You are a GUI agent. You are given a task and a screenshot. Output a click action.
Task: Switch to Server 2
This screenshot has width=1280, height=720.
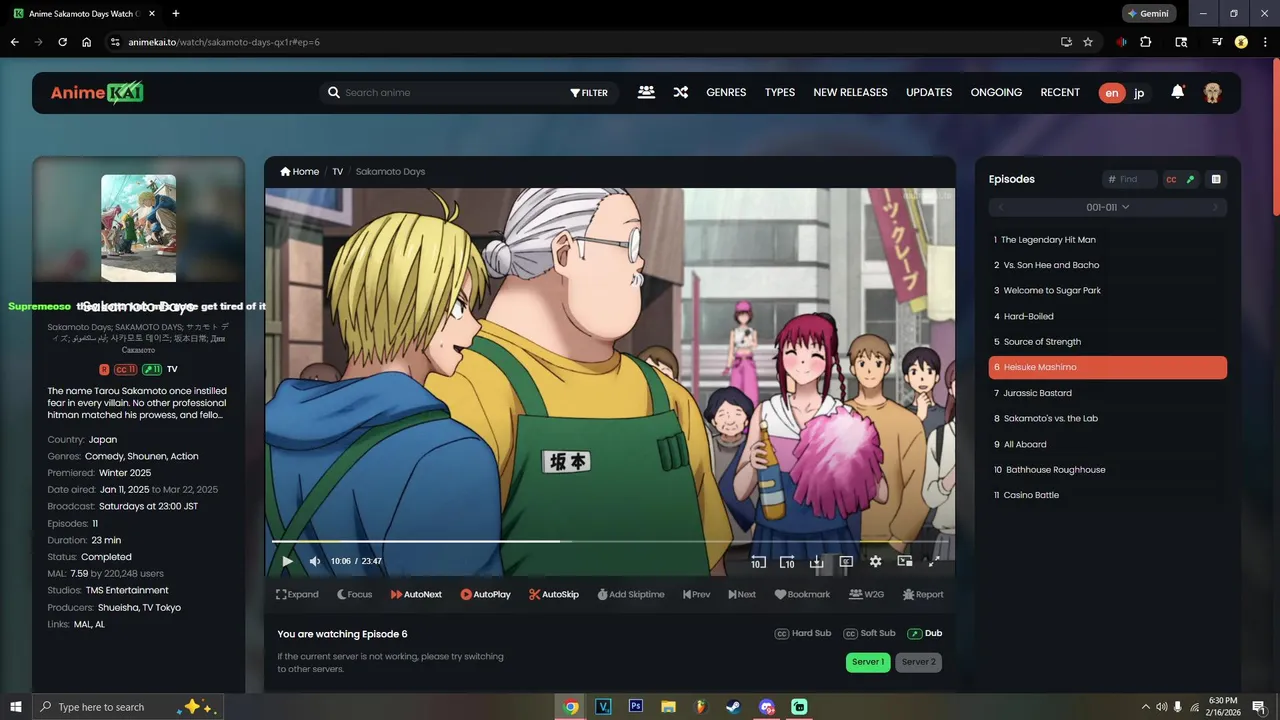coord(919,662)
